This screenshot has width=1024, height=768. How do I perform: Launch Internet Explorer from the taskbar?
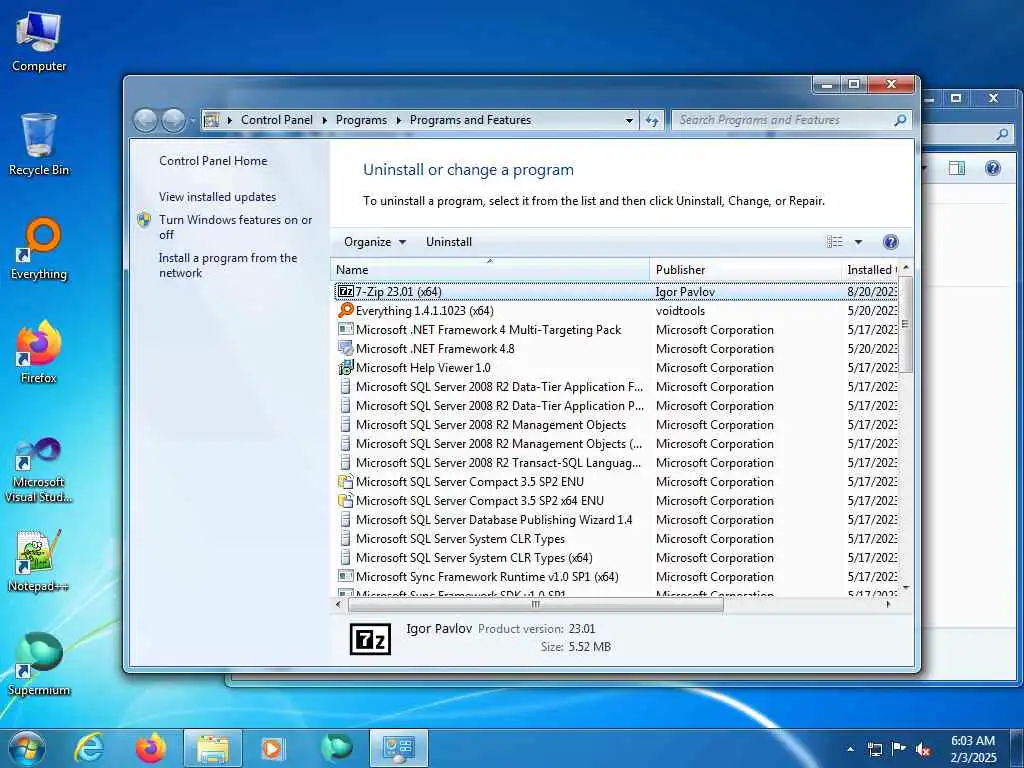coord(89,748)
